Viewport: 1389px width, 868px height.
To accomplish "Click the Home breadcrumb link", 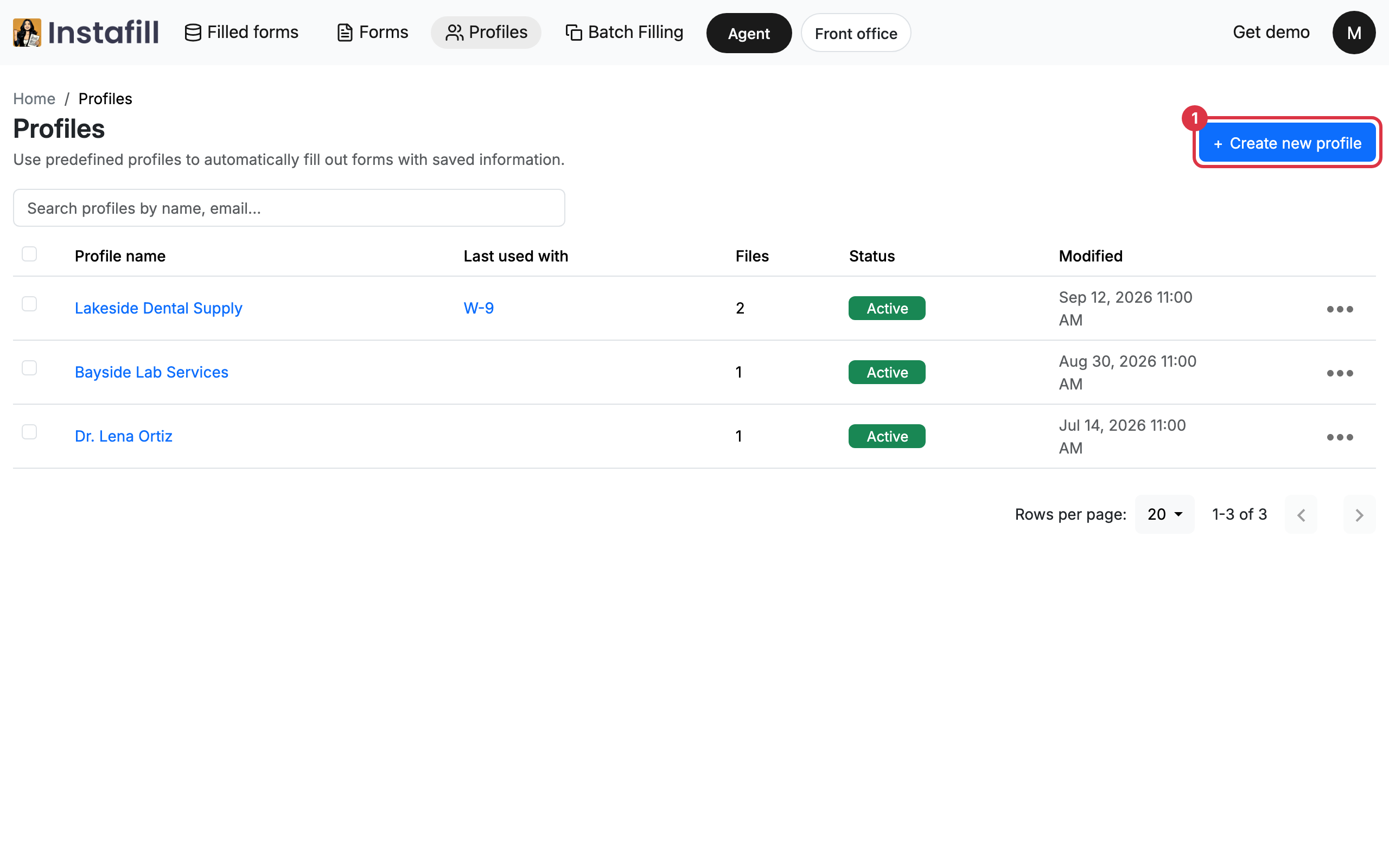I will (34, 99).
